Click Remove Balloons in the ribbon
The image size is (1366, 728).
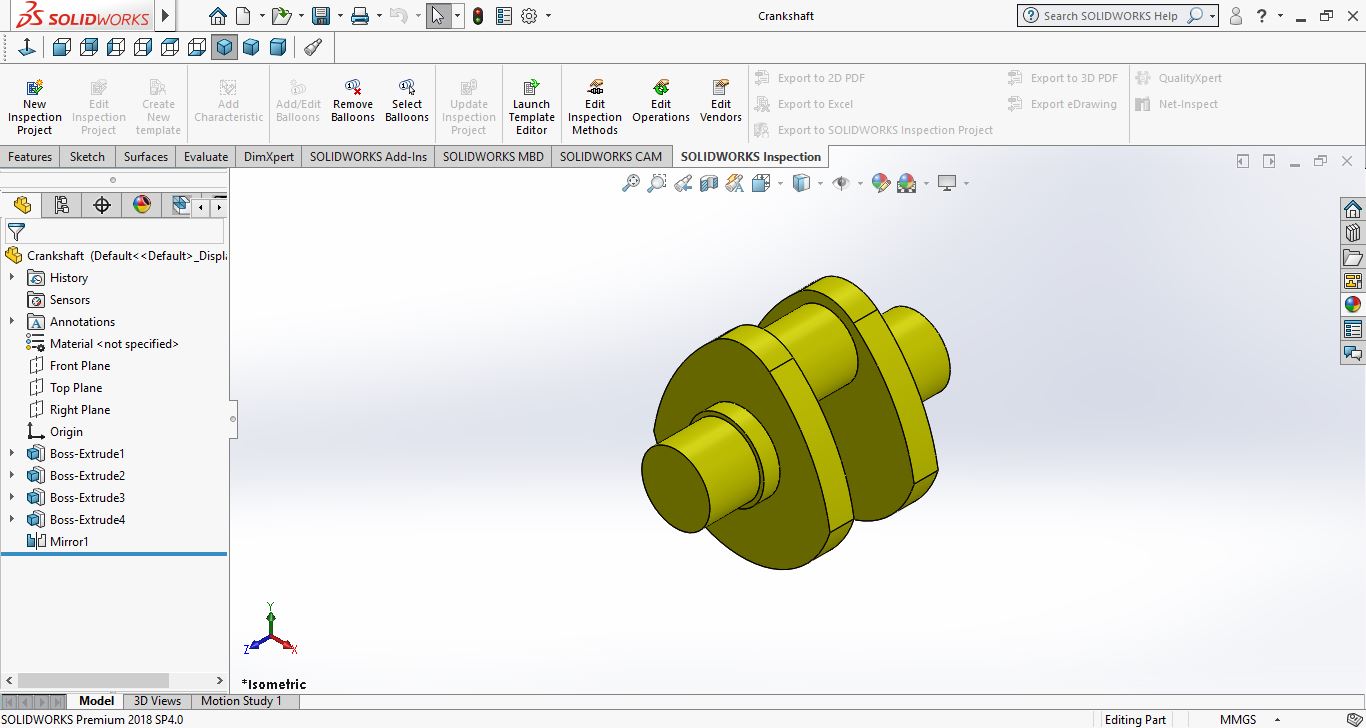tap(353, 103)
